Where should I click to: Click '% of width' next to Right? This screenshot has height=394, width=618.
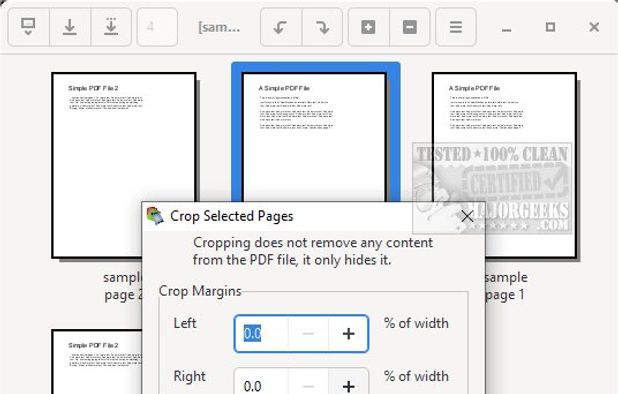pos(416,377)
